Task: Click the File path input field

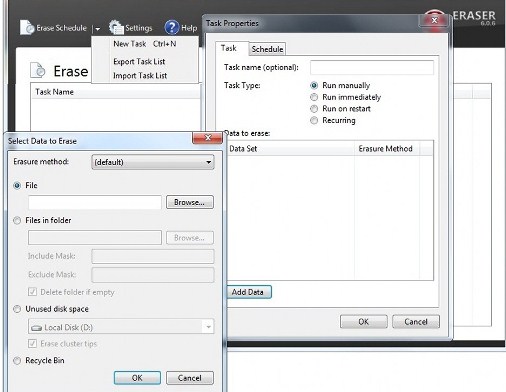Action: [95, 202]
